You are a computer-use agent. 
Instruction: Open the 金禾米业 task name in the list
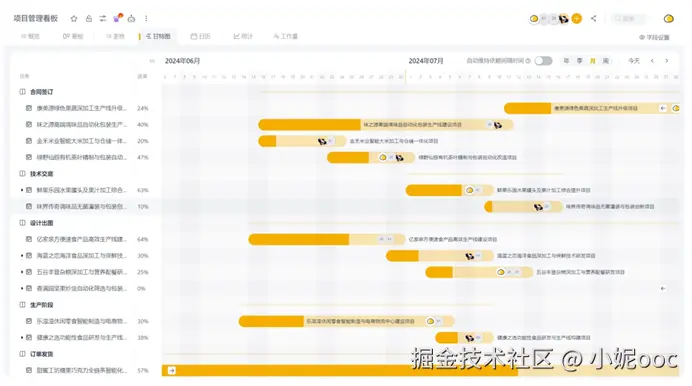(82, 141)
